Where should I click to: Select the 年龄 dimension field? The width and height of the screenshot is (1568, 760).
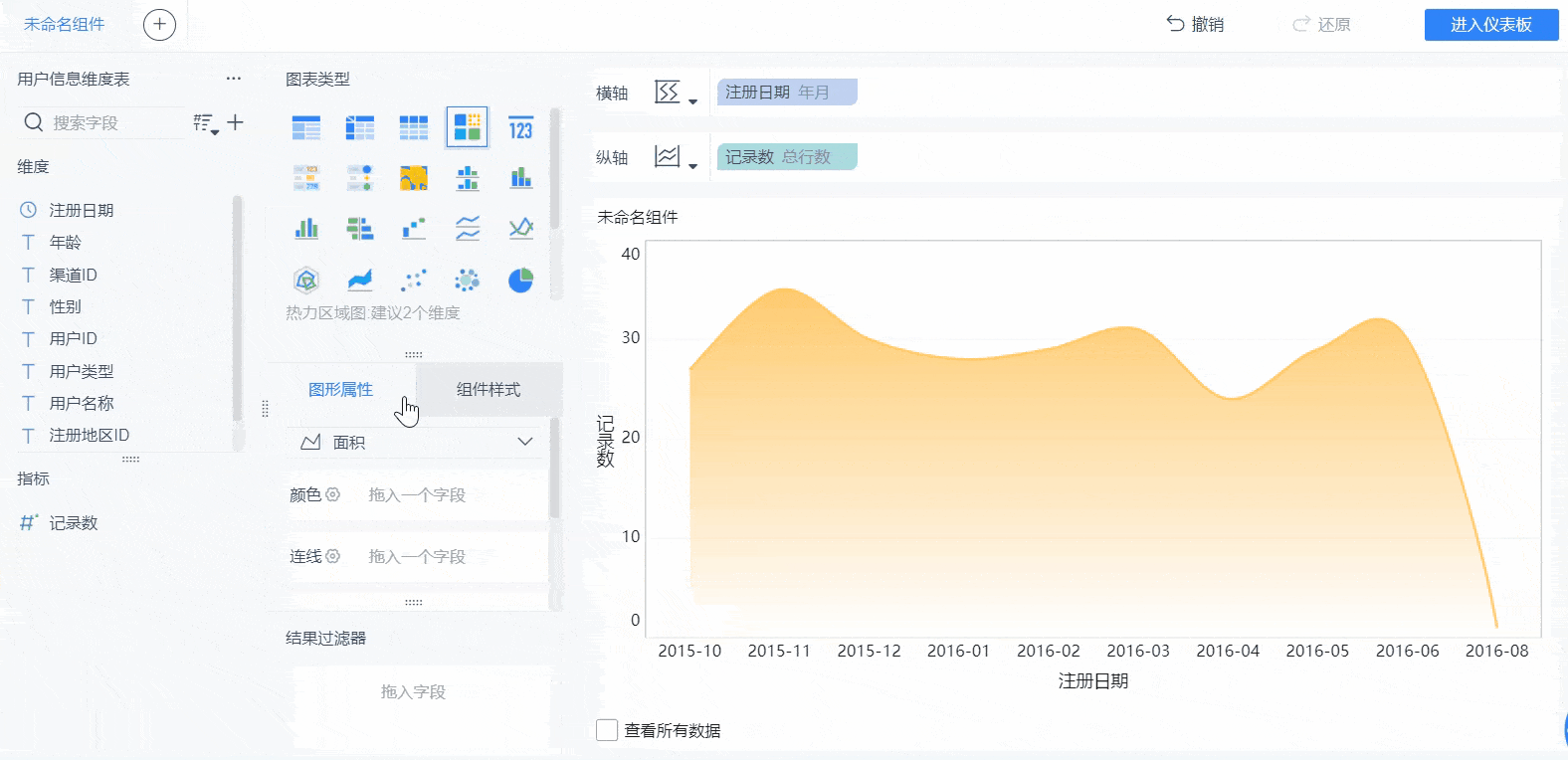(x=66, y=242)
